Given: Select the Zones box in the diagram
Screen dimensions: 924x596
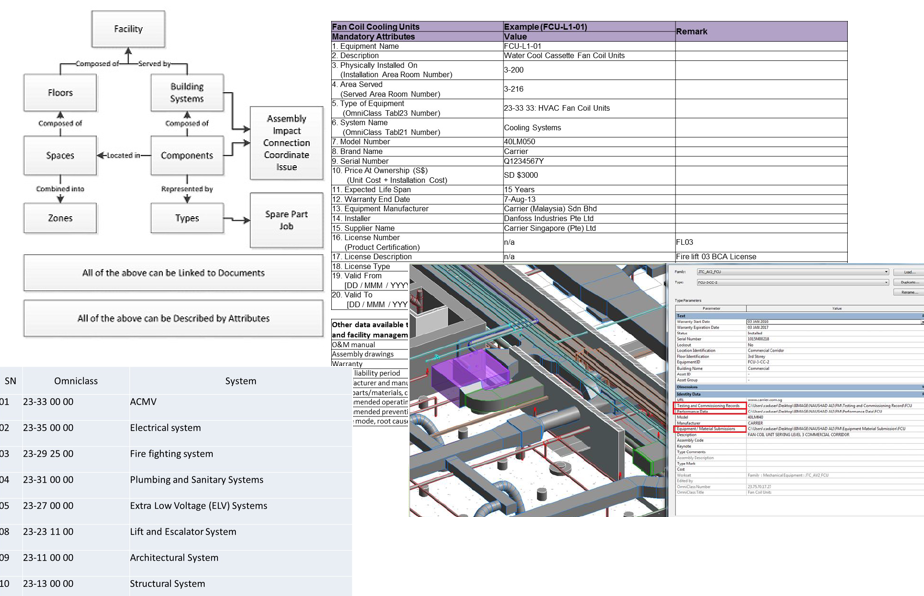Looking at the screenshot, I should 60,218.
